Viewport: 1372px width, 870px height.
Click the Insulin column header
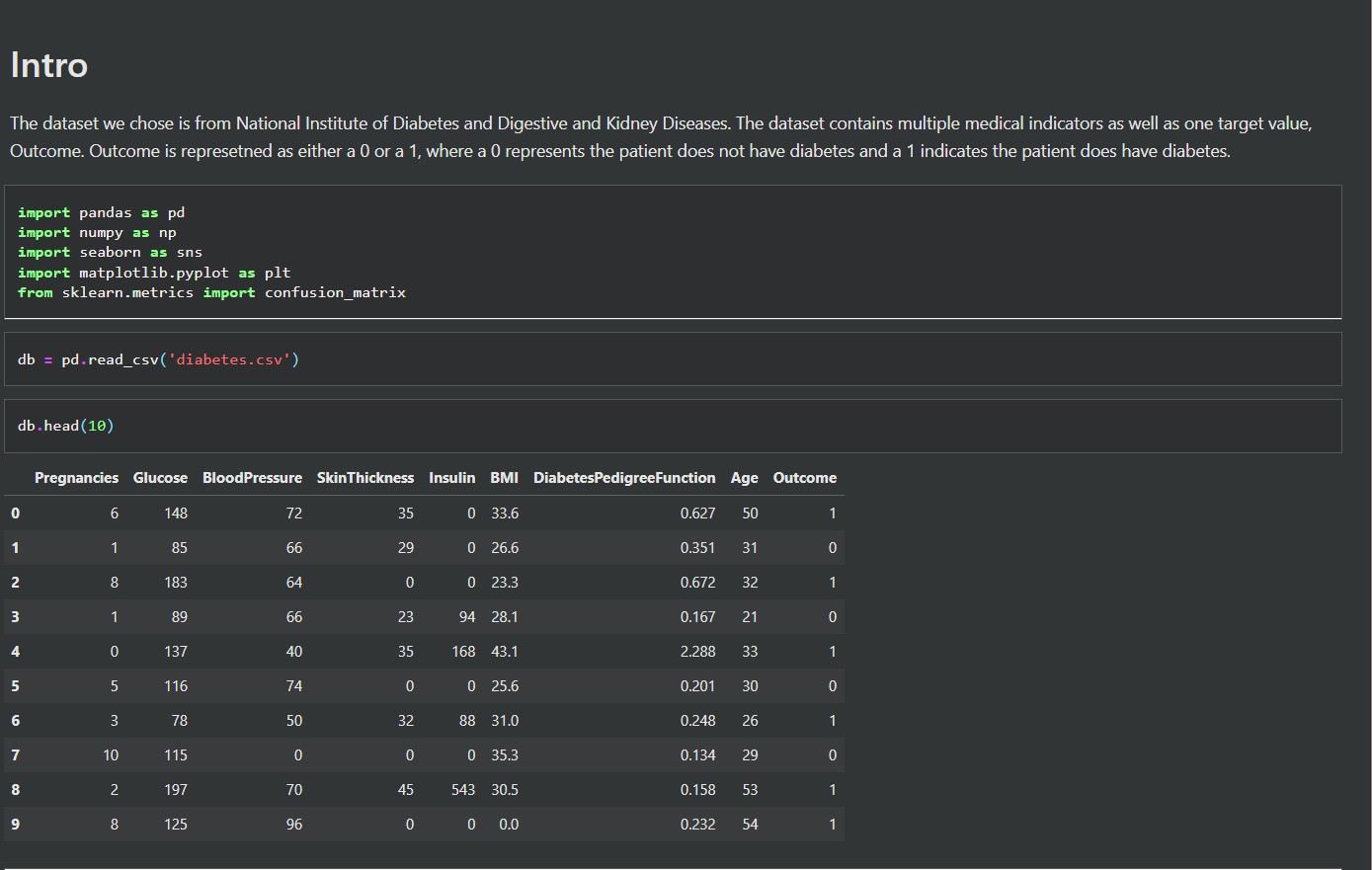click(x=451, y=478)
